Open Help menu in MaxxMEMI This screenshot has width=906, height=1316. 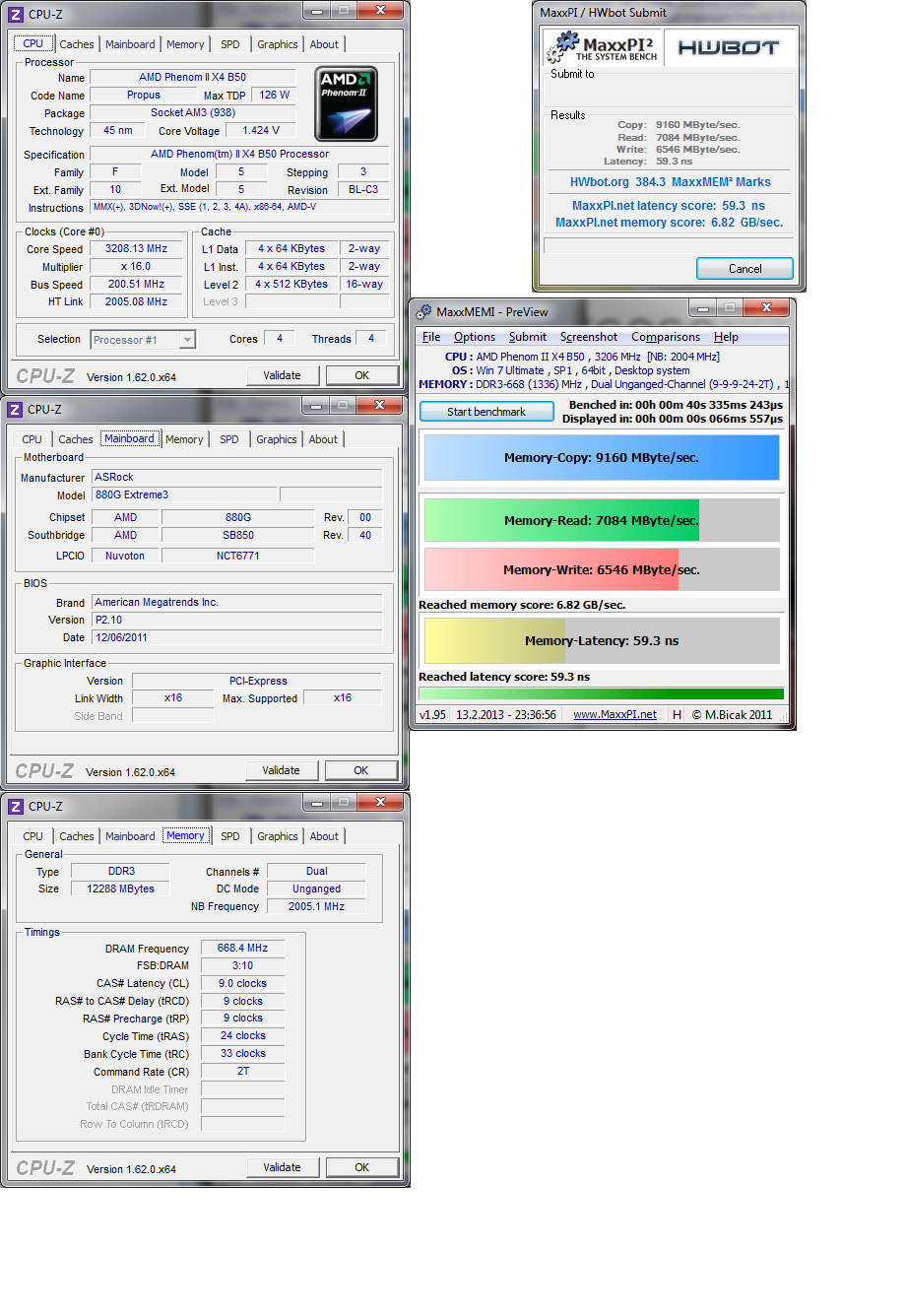[x=726, y=337]
